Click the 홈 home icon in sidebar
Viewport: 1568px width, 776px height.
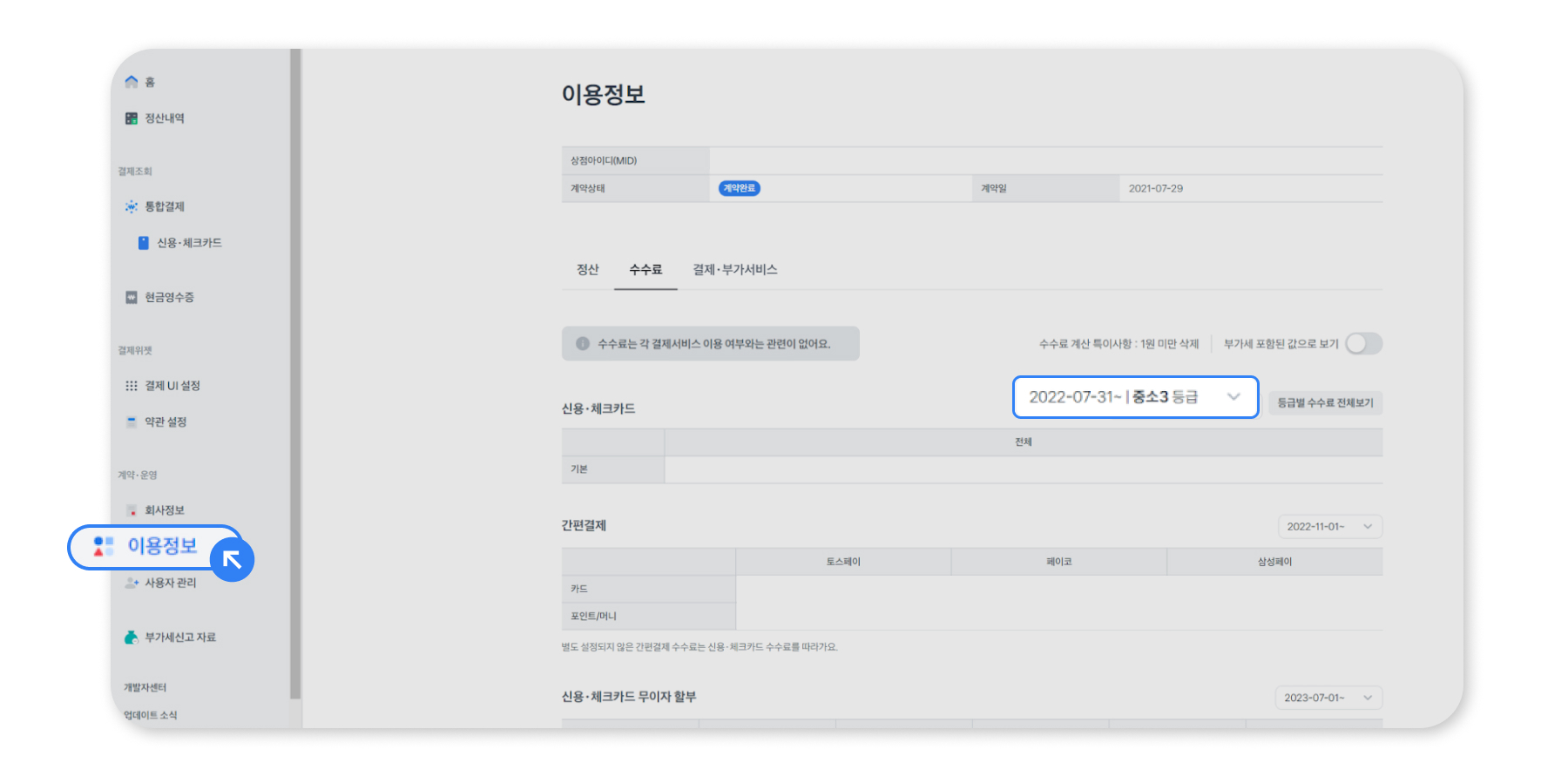132,82
